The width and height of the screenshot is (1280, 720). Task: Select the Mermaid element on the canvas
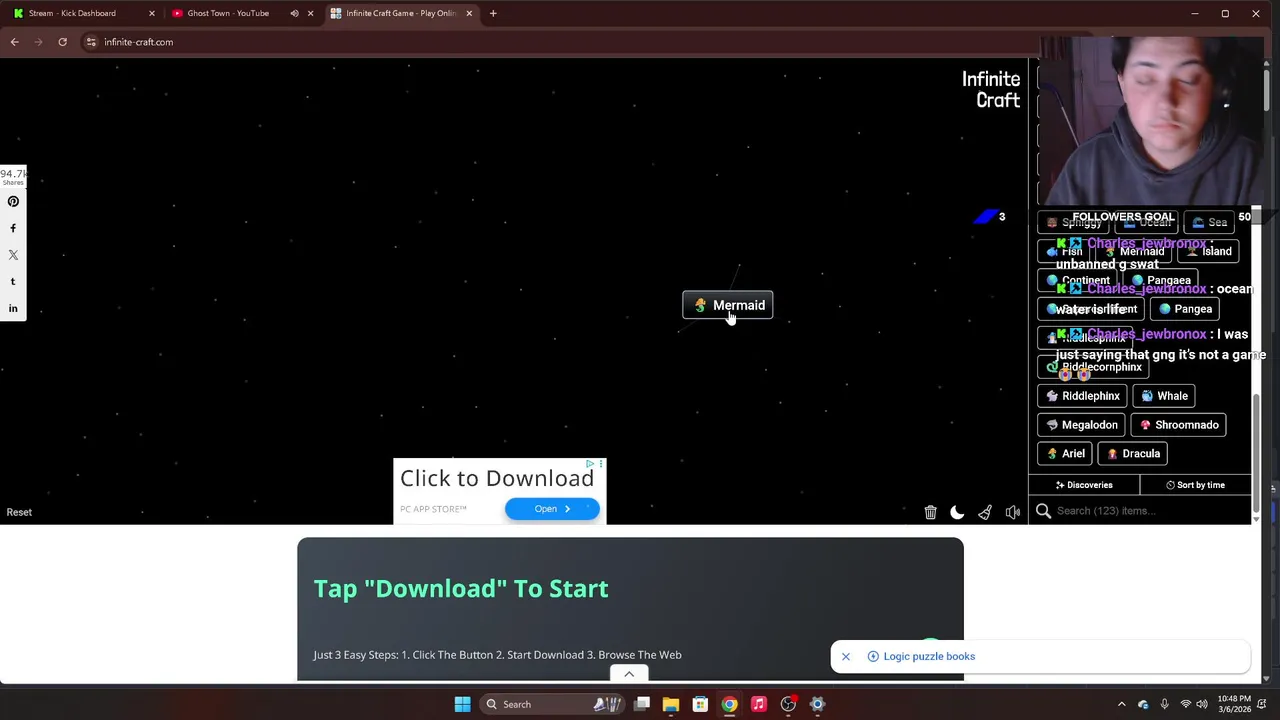[x=728, y=305]
